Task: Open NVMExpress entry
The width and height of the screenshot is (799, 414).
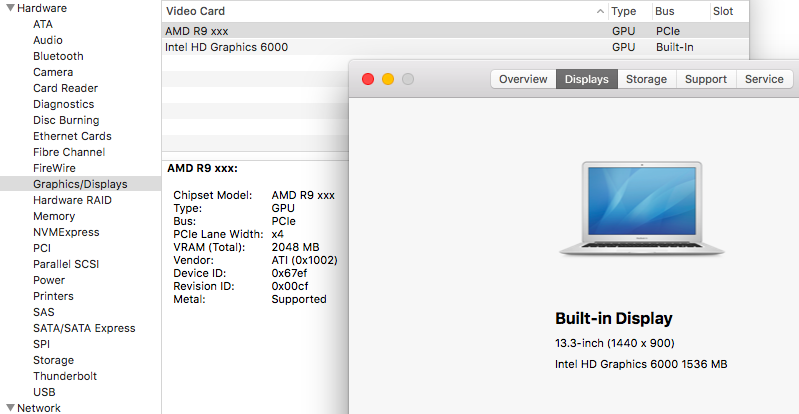Action: (x=66, y=232)
